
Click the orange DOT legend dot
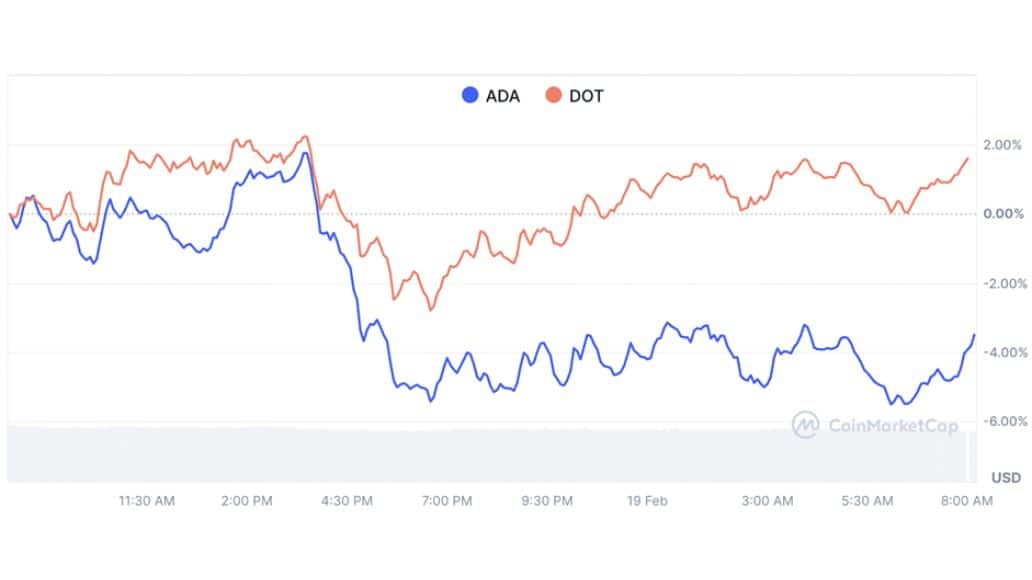[x=552, y=96]
